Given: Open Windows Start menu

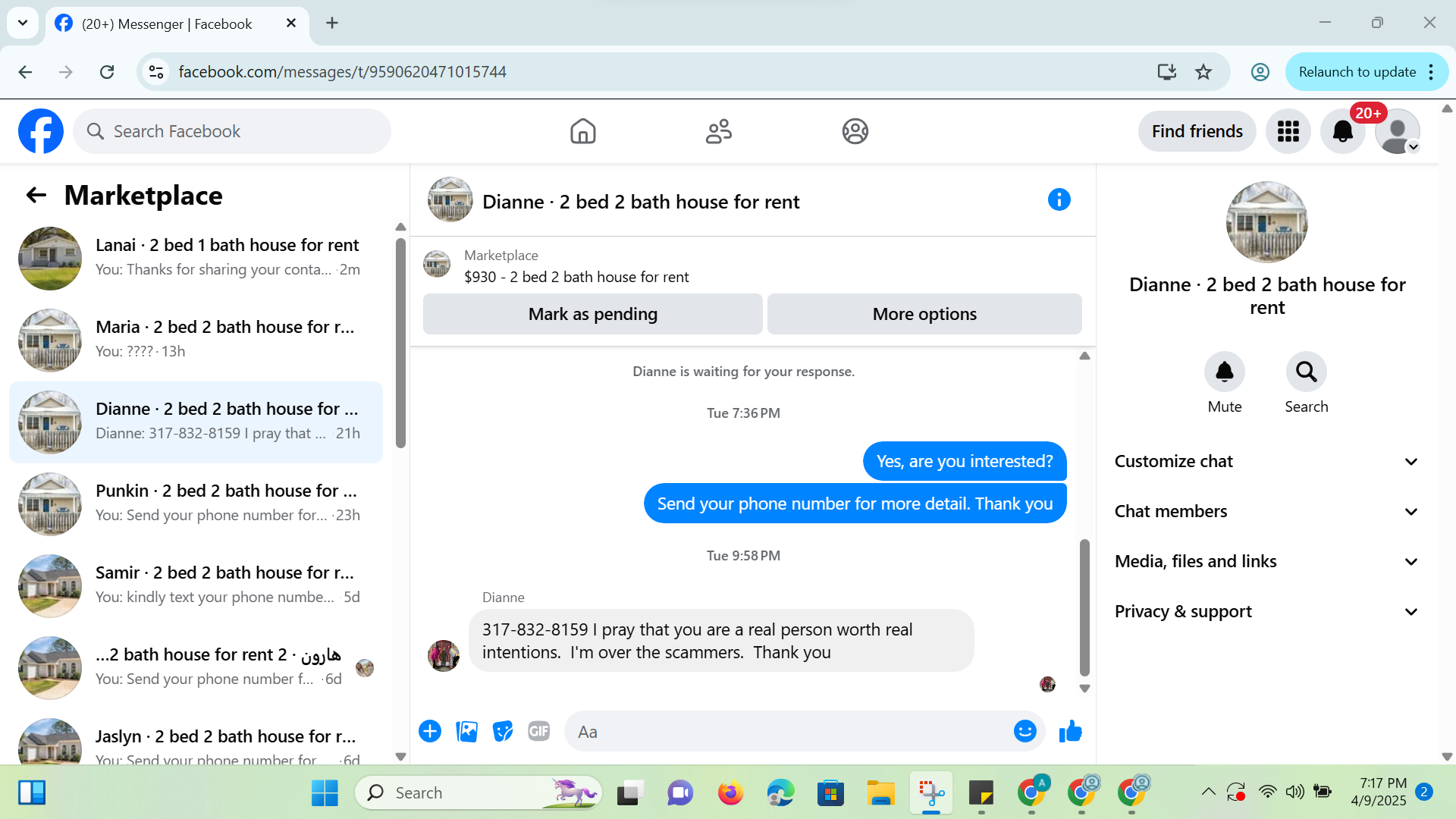Looking at the screenshot, I should (325, 792).
